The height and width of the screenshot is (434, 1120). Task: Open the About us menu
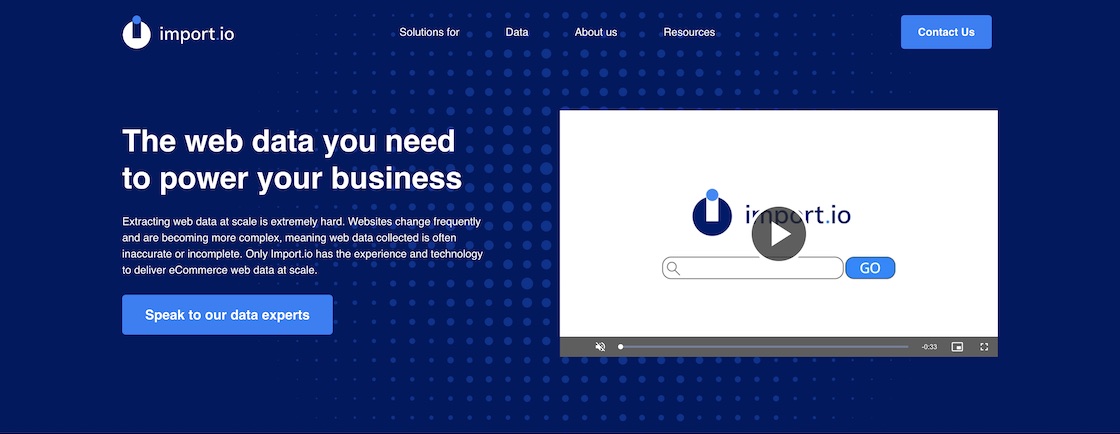click(596, 32)
